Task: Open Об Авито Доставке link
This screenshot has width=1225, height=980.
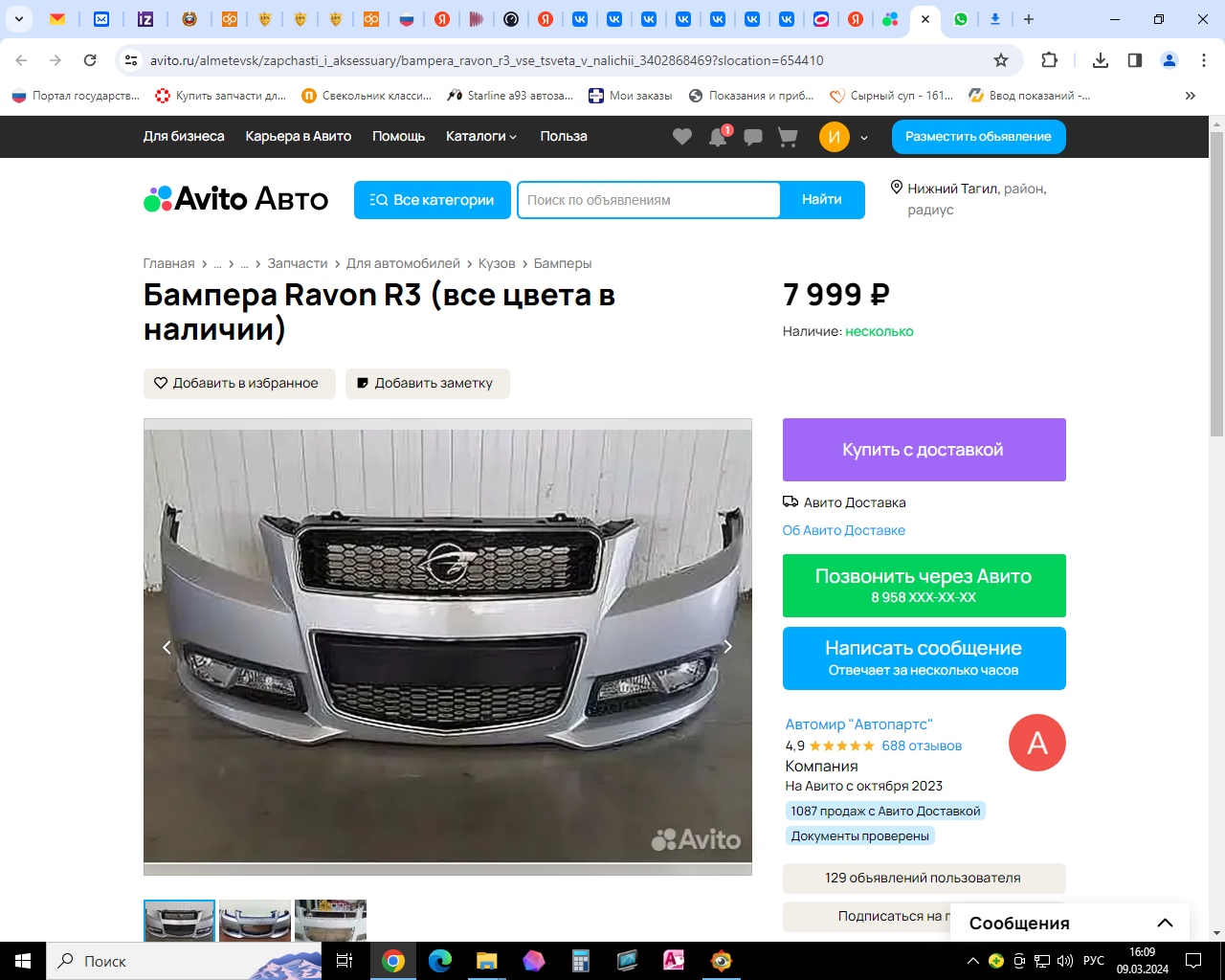Action: click(844, 530)
